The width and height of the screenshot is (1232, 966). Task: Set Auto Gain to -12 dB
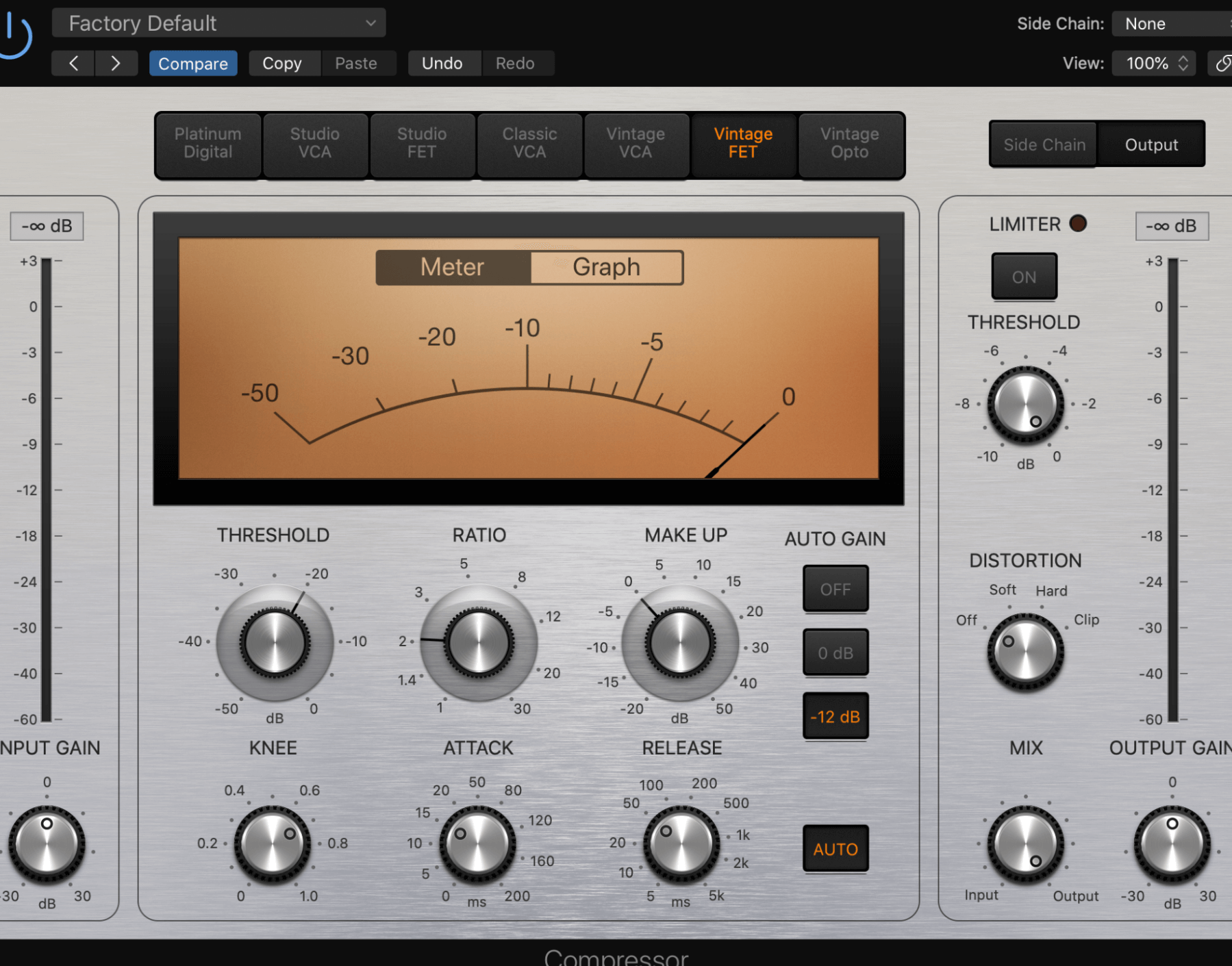click(835, 717)
